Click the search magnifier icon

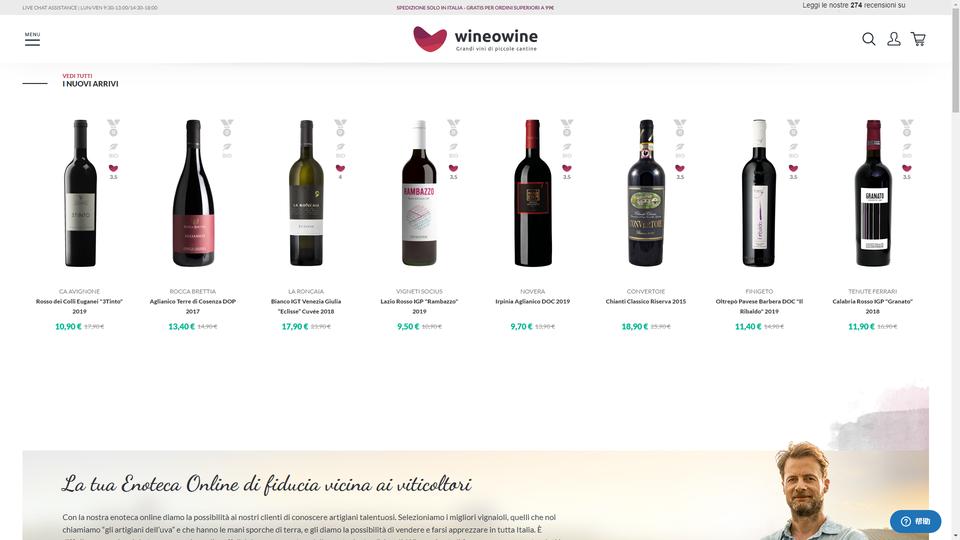[868, 39]
